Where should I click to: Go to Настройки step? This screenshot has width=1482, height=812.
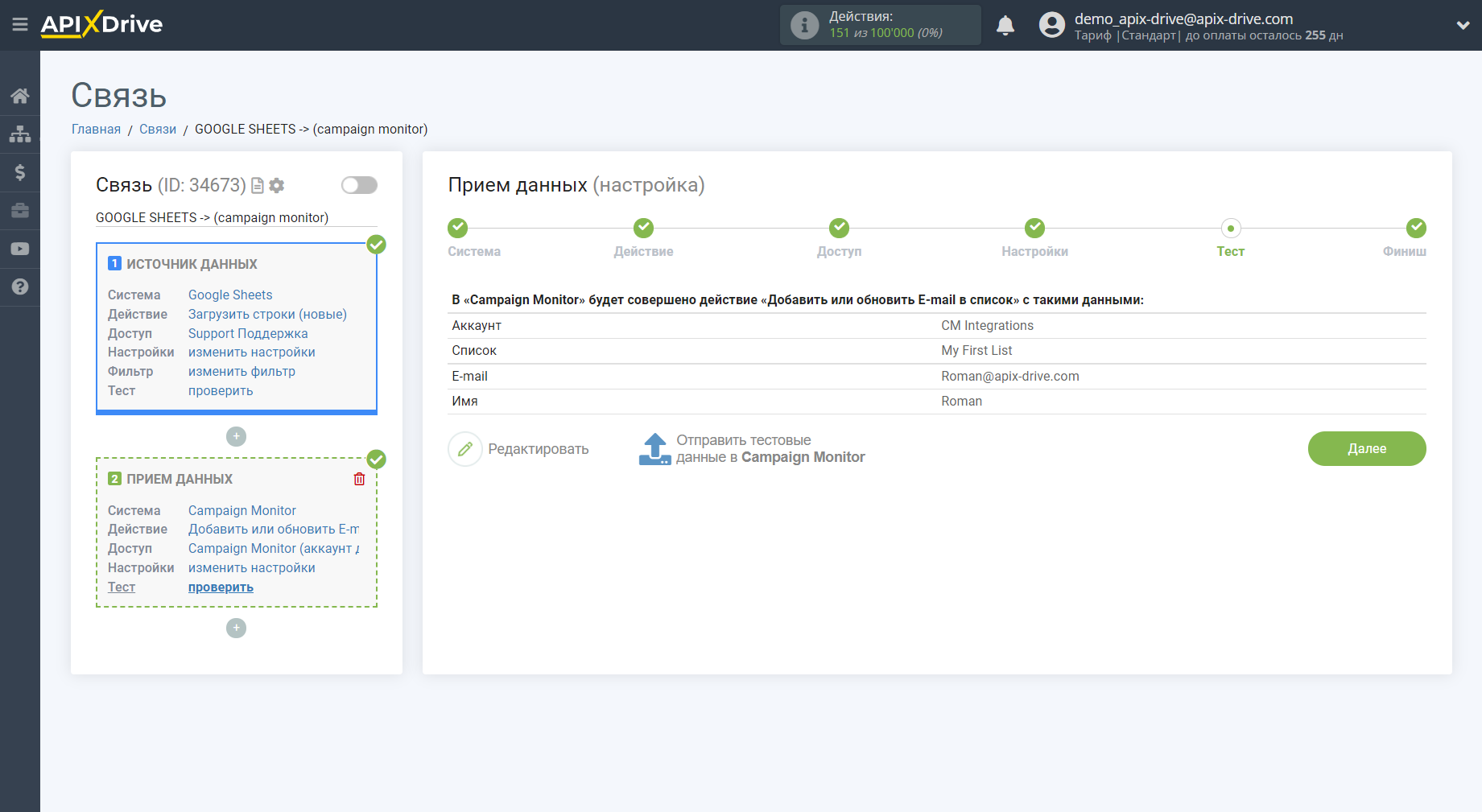(1034, 228)
